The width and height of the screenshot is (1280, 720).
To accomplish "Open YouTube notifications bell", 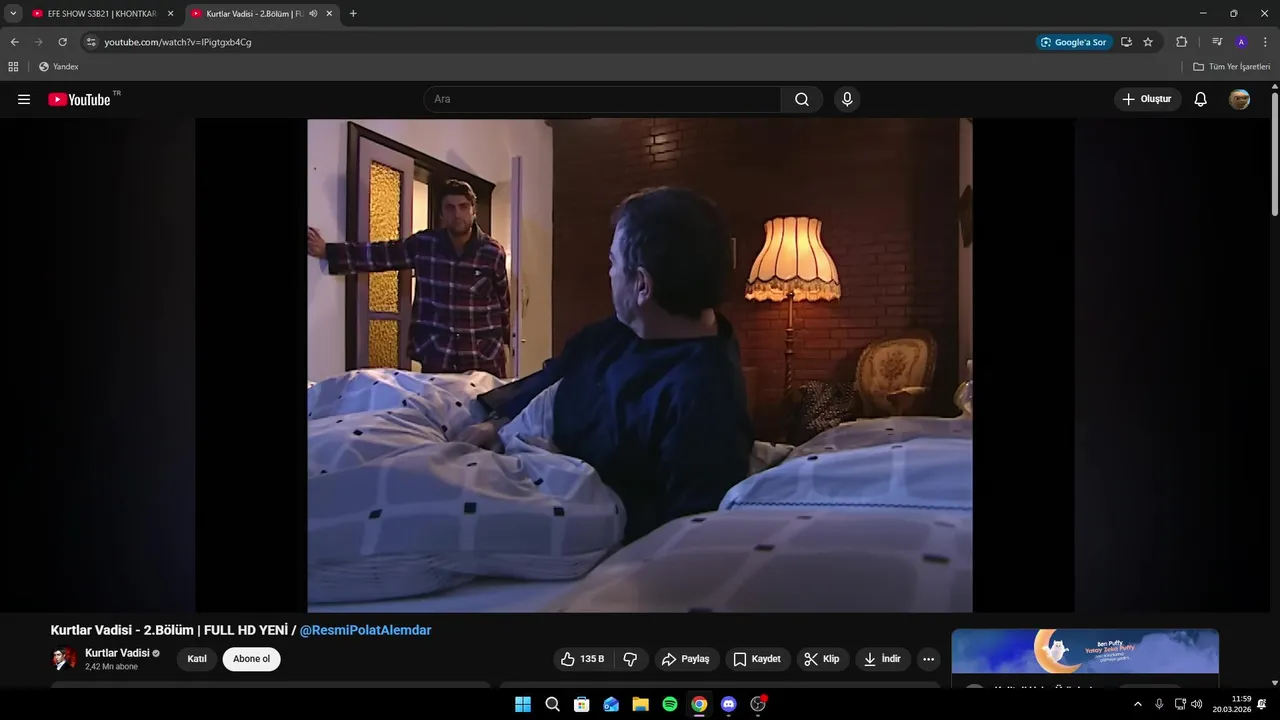I will pos(1201,99).
